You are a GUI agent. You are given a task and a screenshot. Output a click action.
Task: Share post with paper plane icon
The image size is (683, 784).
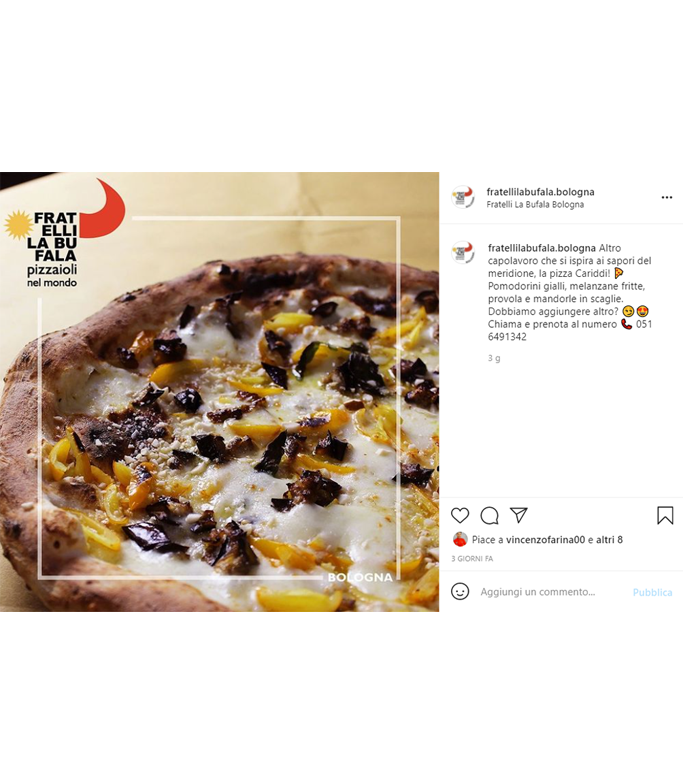coord(518,515)
